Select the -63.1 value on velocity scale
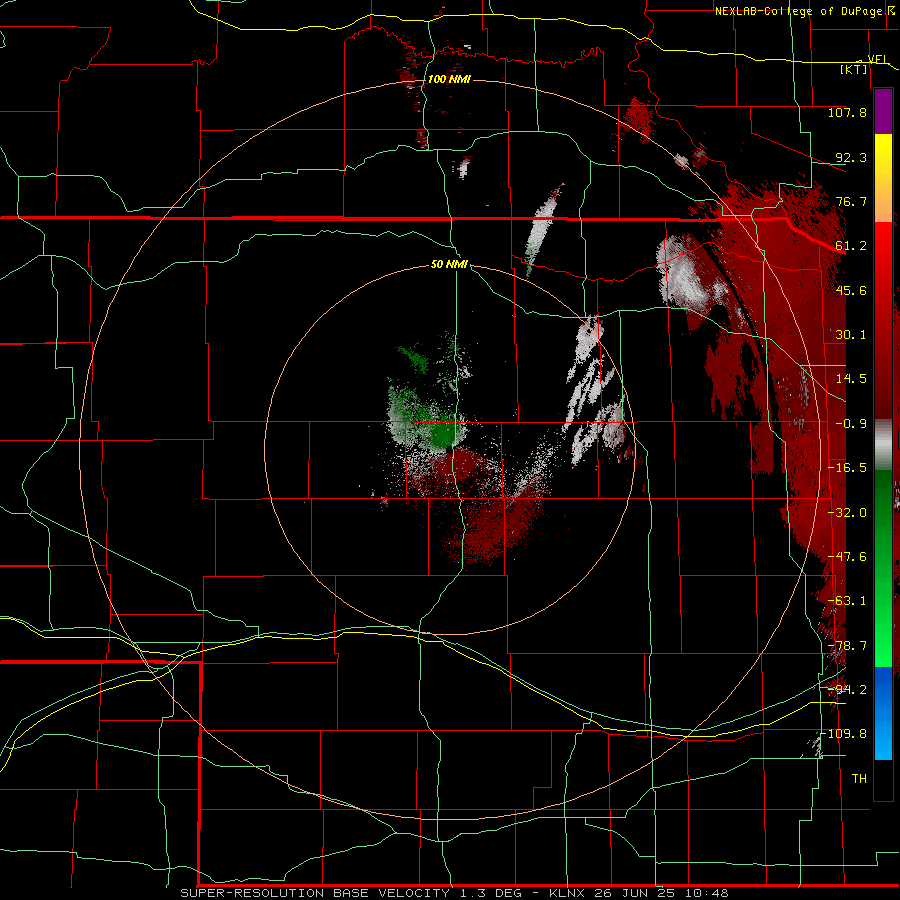 coord(847,601)
